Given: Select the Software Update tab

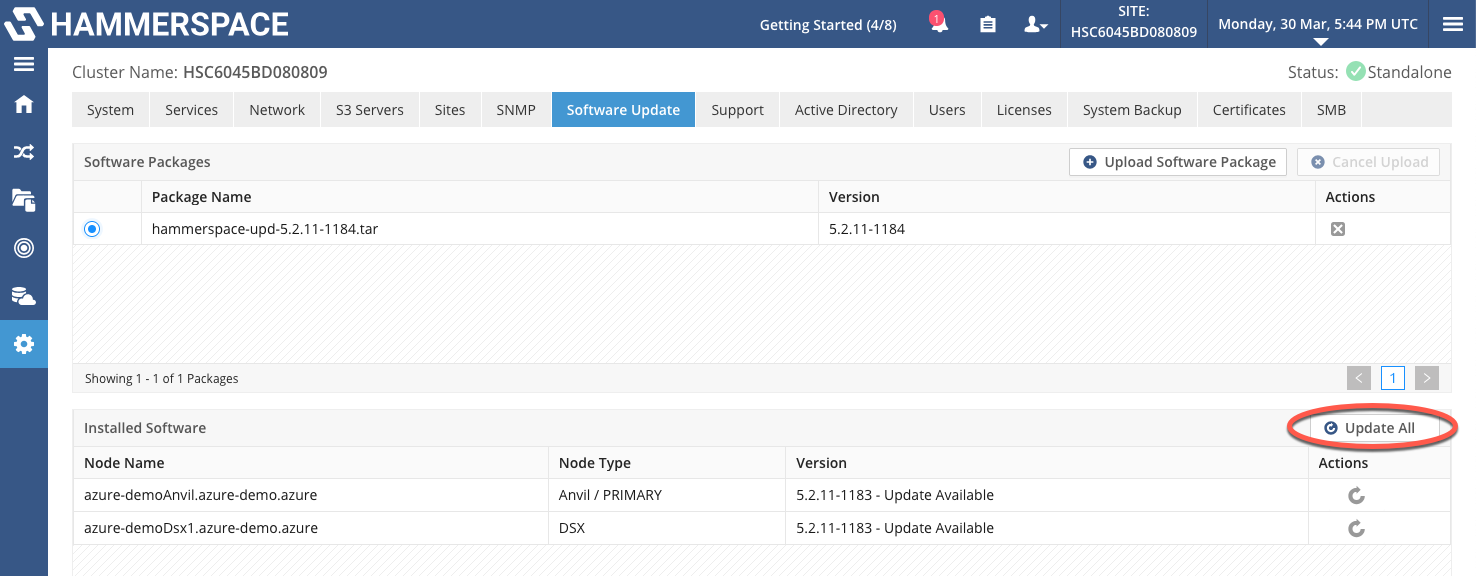Looking at the screenshot, I should 623,110.
